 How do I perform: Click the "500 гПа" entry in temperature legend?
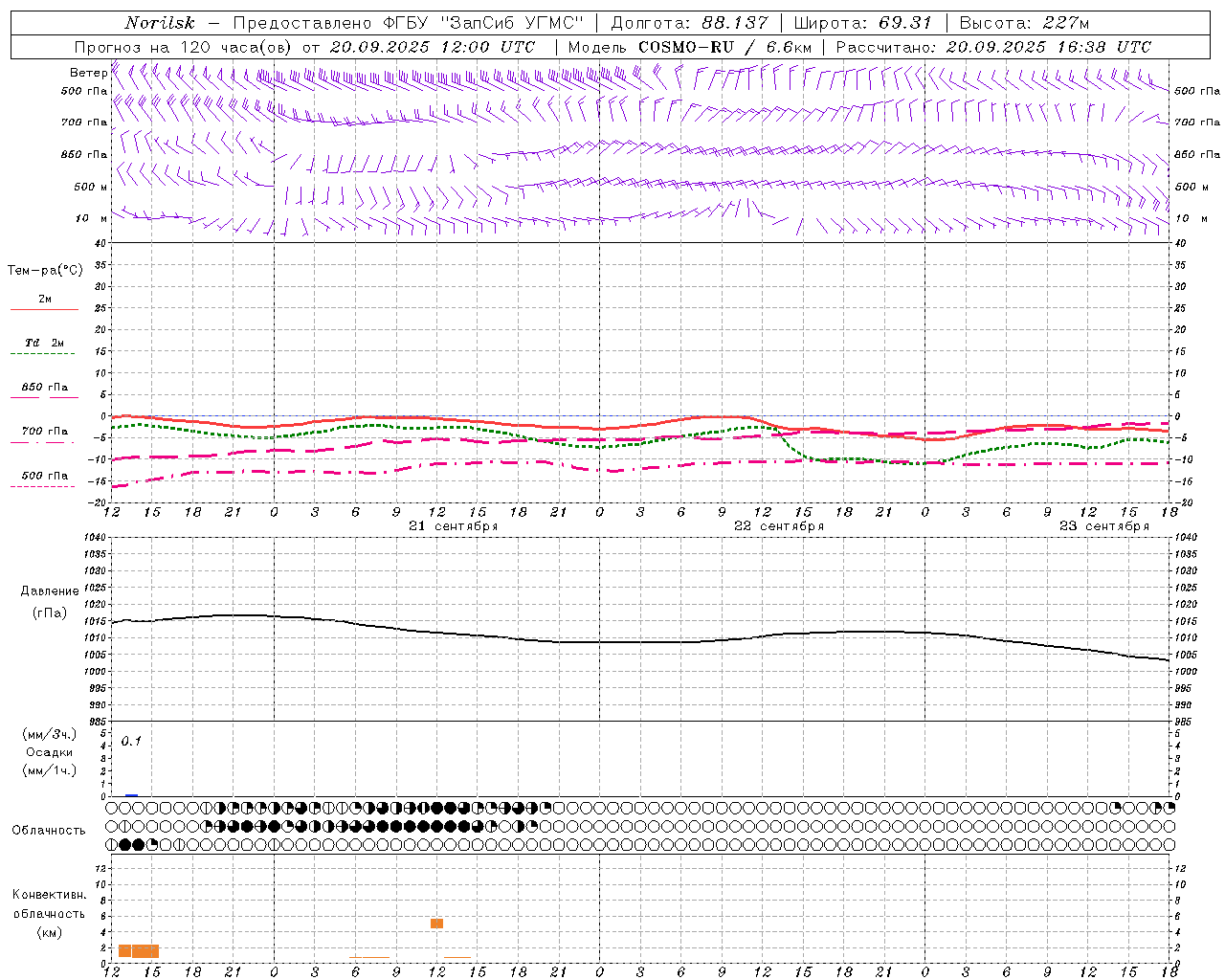coord(45,476)
